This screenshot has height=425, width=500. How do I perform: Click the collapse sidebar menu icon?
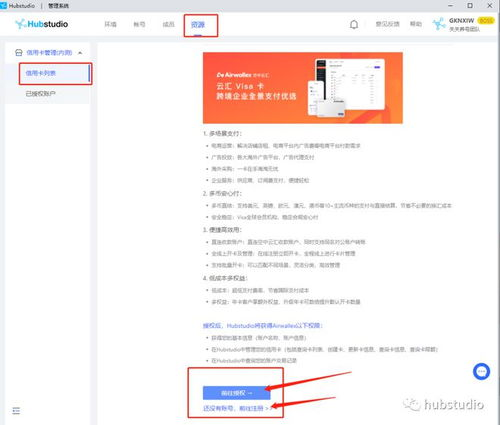click(16, 411)
